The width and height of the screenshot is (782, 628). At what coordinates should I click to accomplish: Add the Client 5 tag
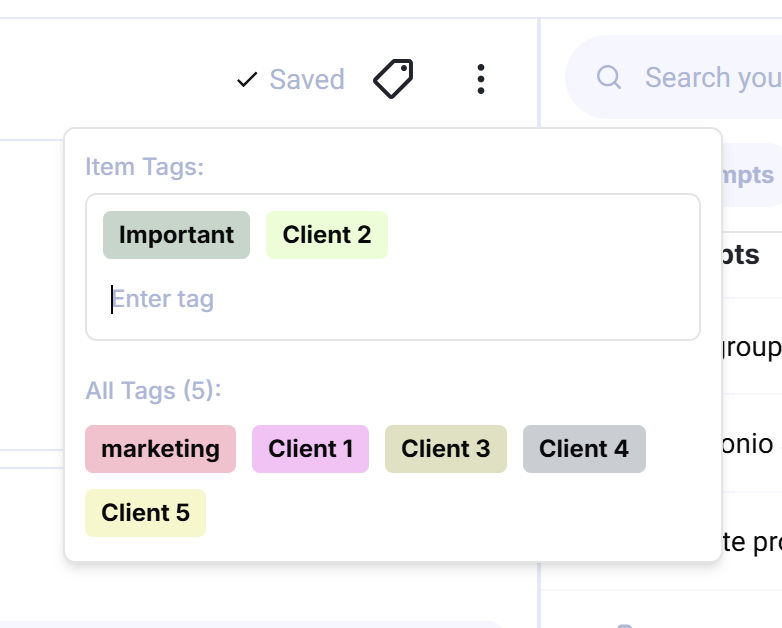145,513
